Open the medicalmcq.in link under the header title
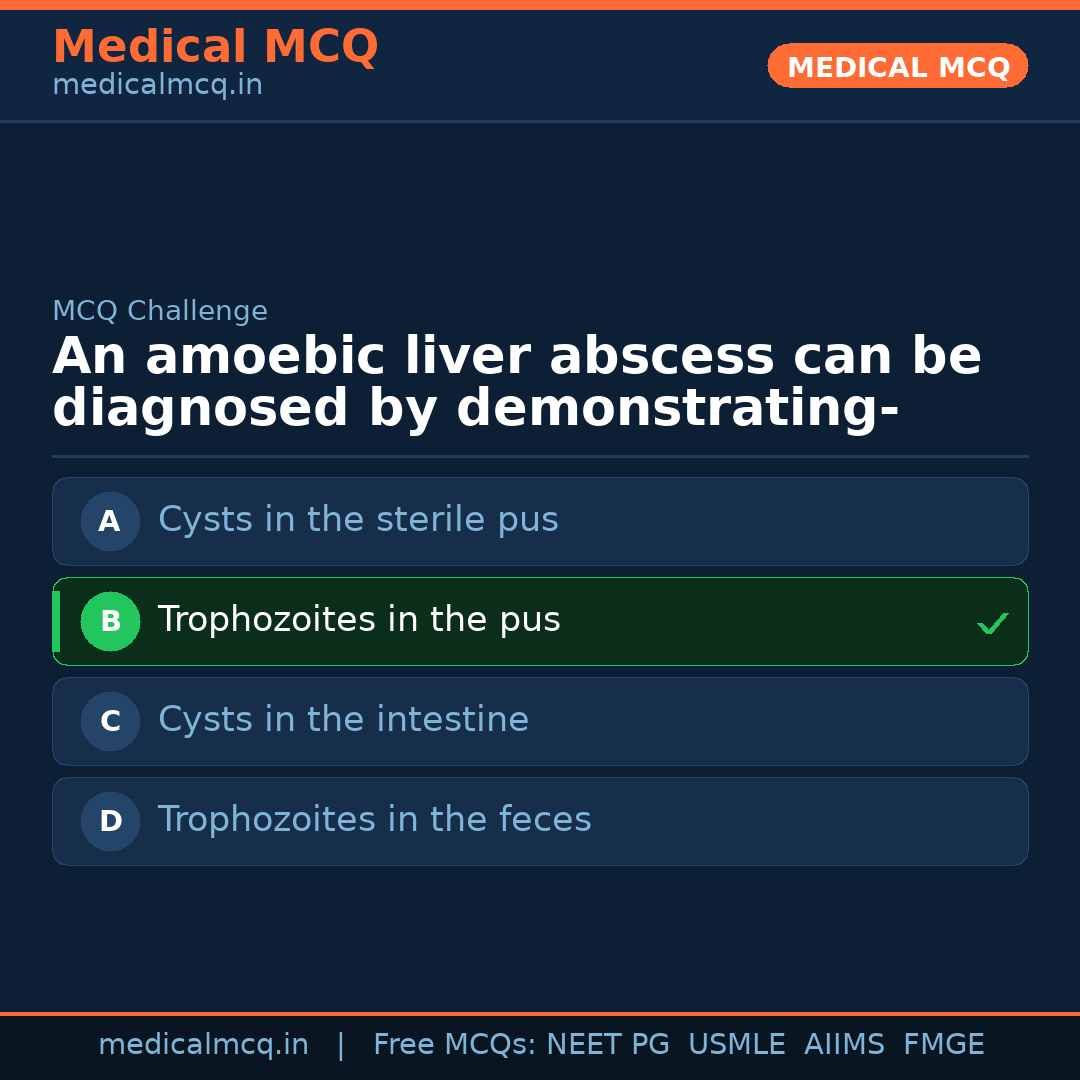1080x1080 pixels. point(157,86)
